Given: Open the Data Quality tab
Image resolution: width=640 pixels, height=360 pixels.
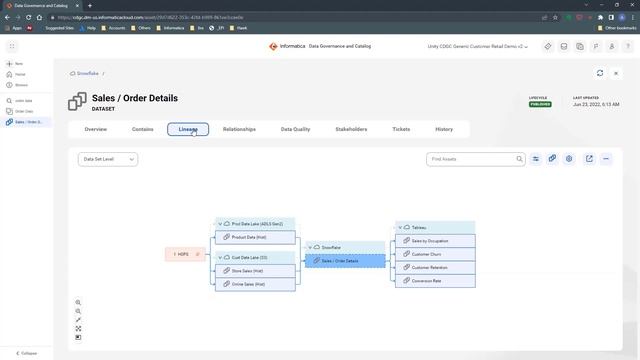Looking at the screenshot, I should click(x=295, y=129).
